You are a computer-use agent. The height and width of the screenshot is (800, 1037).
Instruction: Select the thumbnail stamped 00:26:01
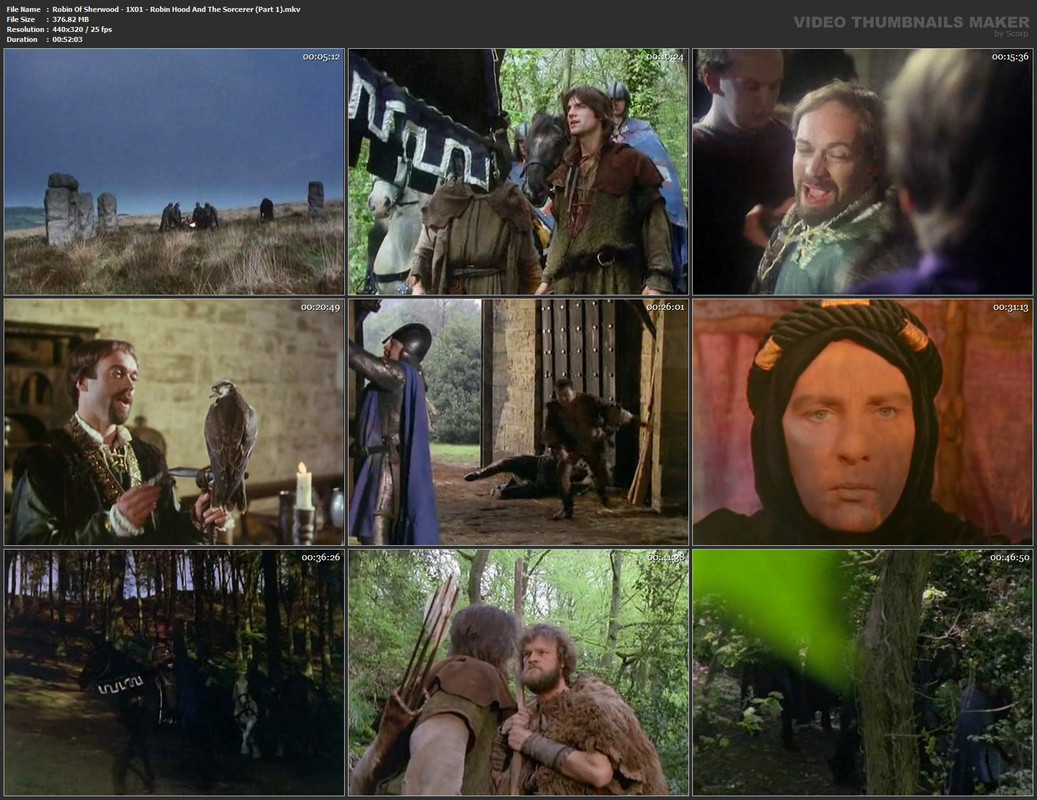(x=518, y=422)
